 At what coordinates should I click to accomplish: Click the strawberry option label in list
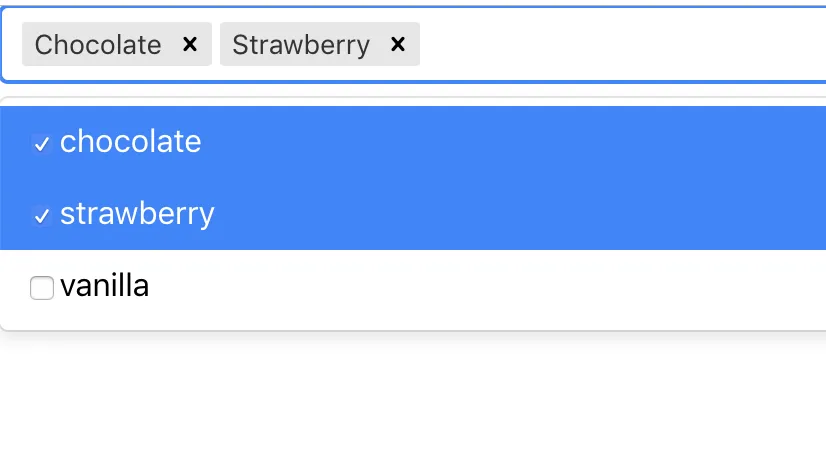pos(137,214)
